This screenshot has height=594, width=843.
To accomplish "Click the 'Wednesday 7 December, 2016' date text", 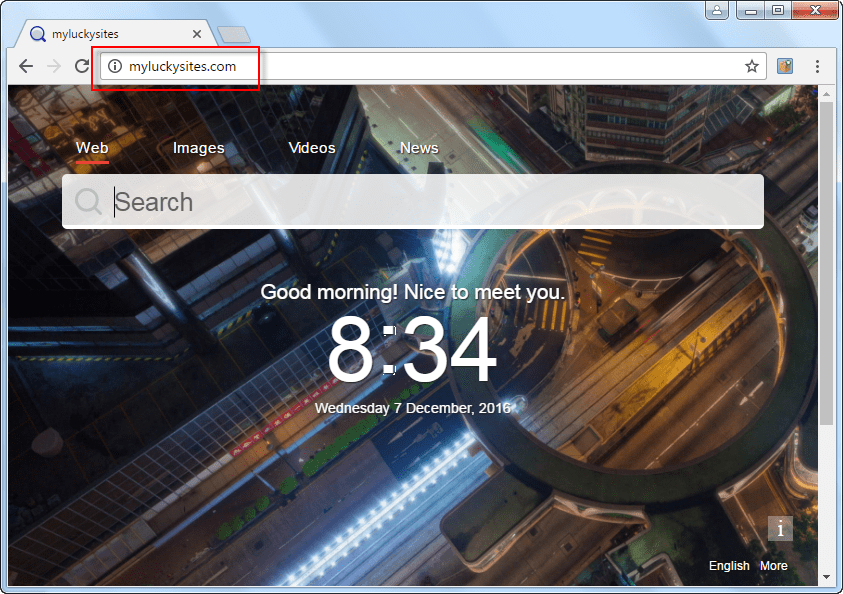I will pos(412,408).
